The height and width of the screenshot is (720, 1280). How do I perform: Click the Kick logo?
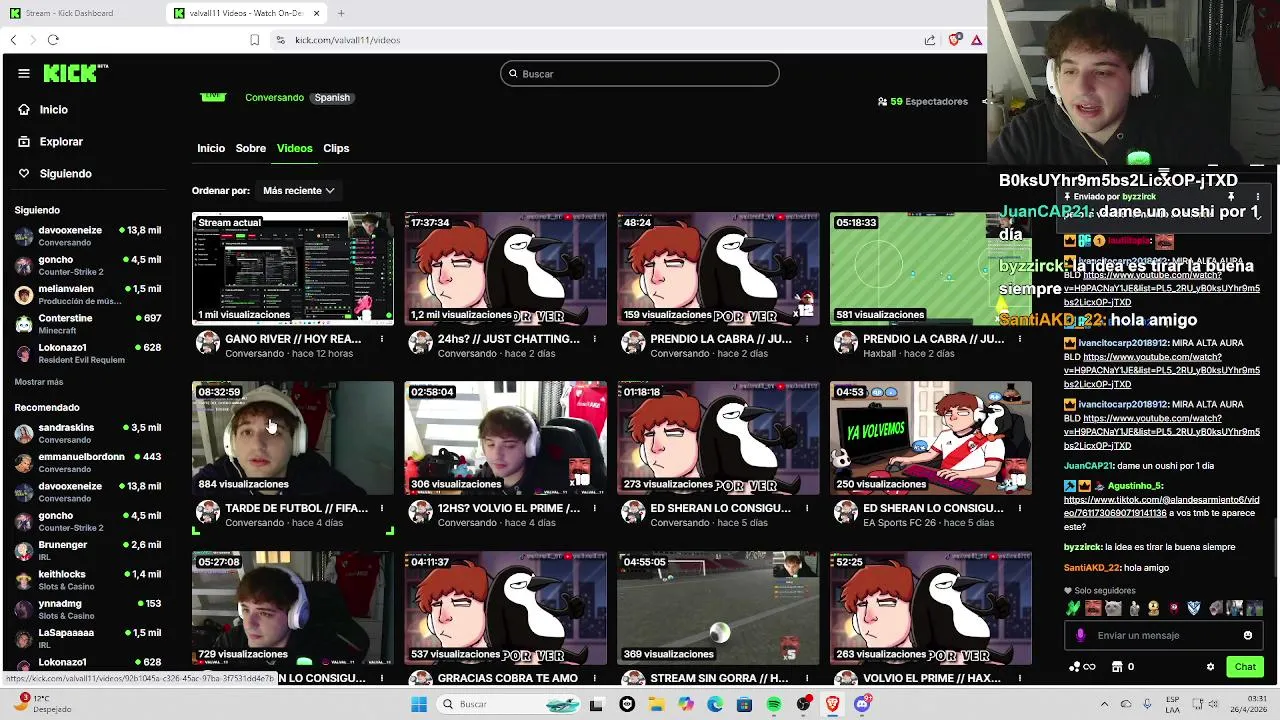75,73
